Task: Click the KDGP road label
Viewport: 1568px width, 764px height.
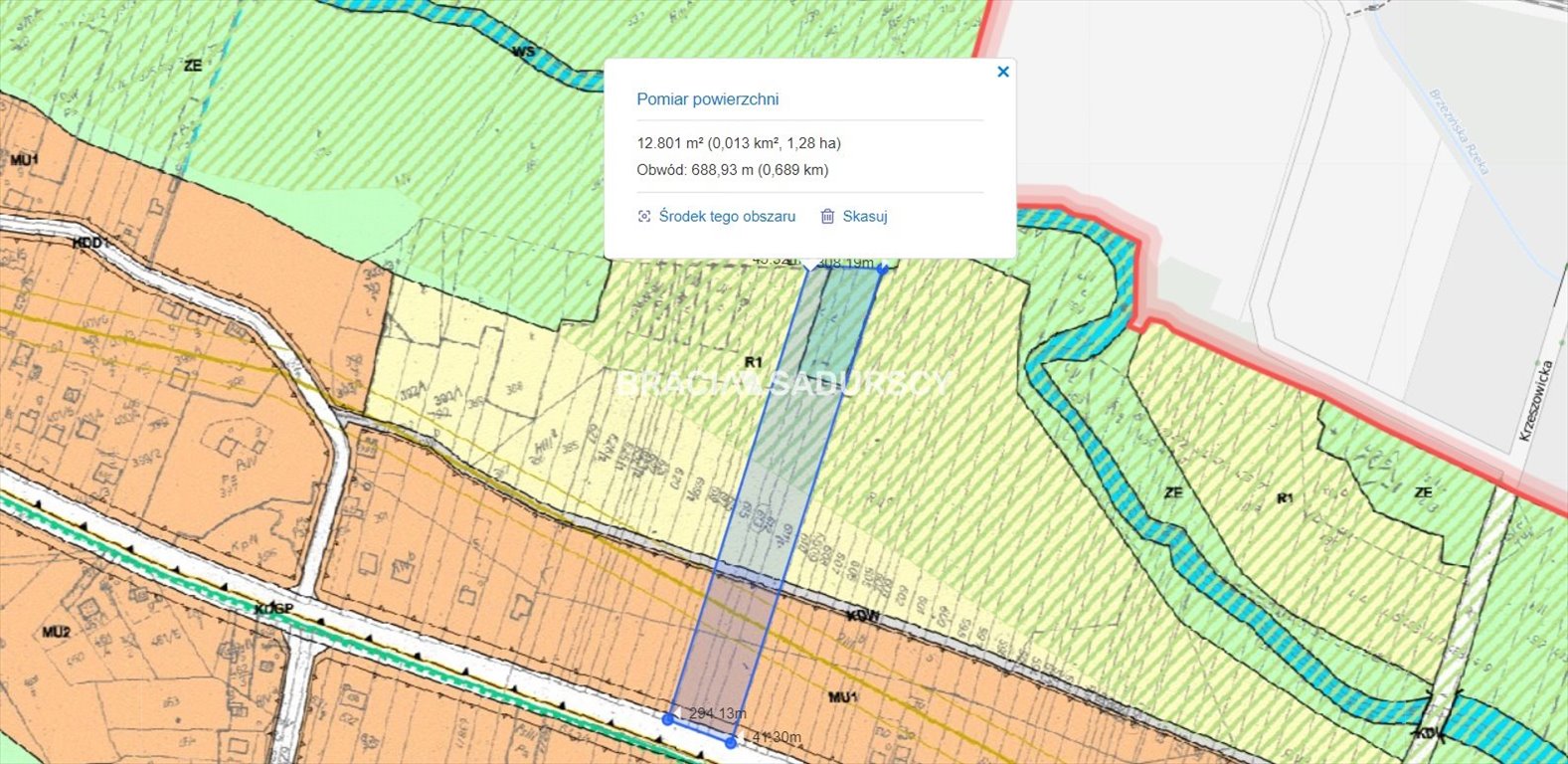Action: pyautogui.click(x=272, y=608)
